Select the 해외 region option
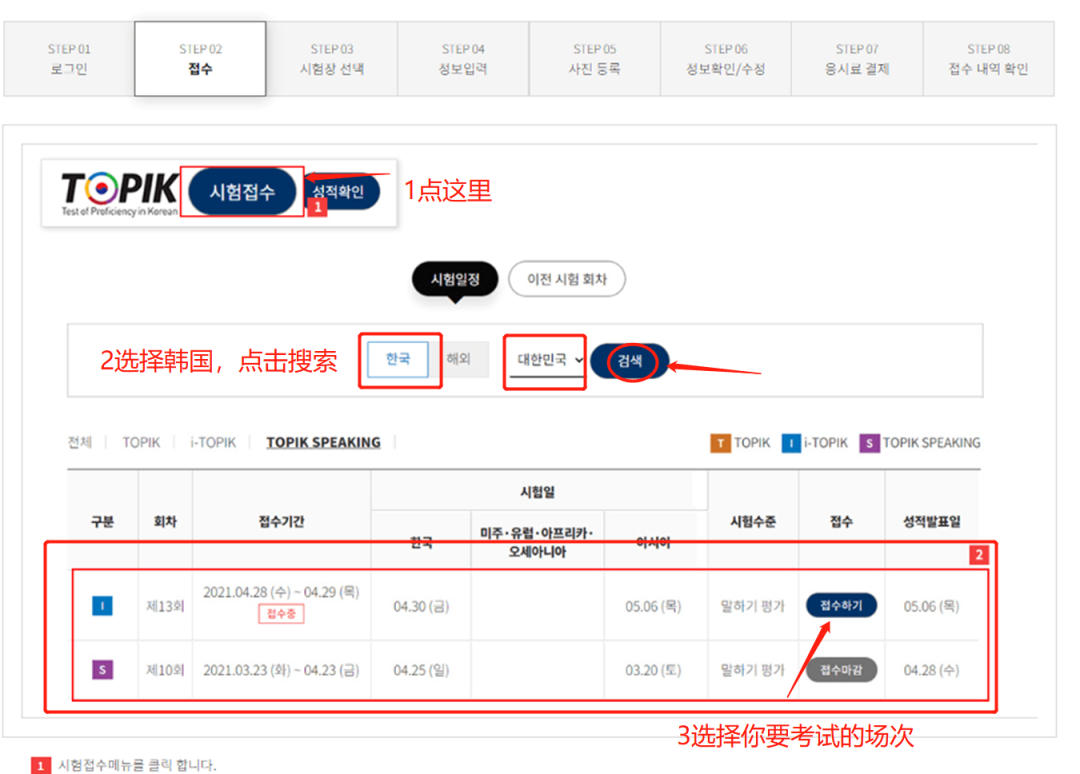Image resolution: width=1080 pixels, height=774 pixels. coord(459,359)
